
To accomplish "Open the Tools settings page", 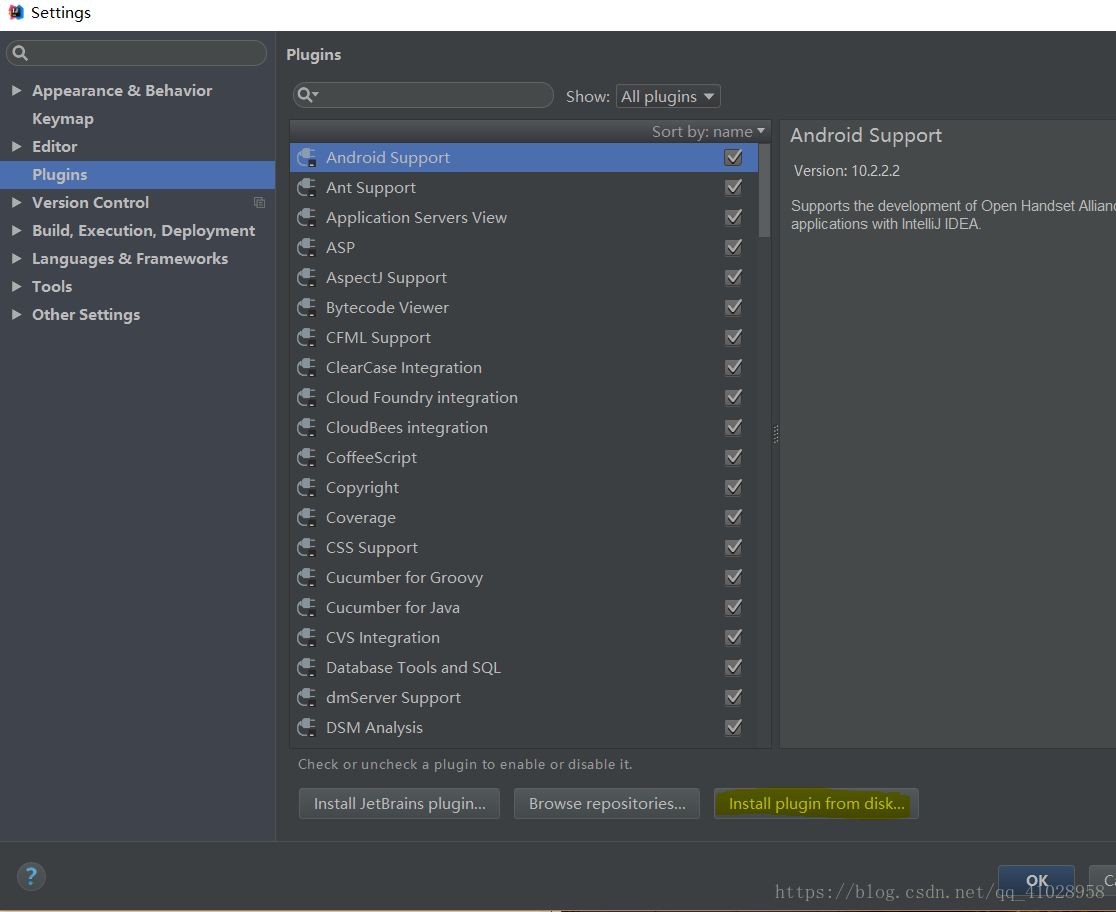I will point(52,286).
